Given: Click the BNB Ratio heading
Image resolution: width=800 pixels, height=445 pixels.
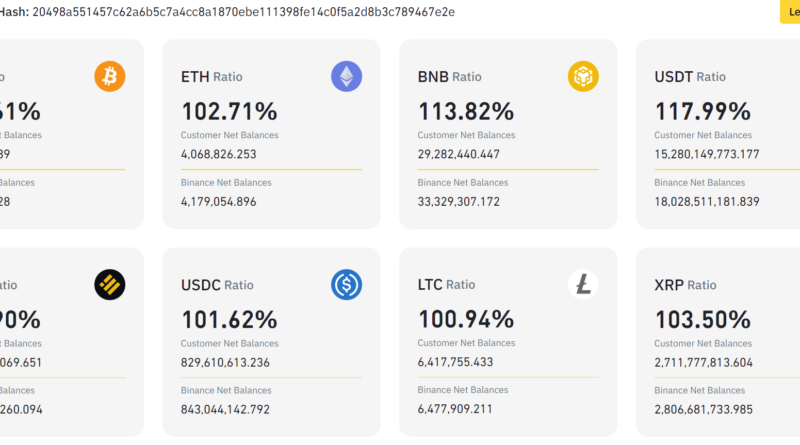Looking at the screenshot, I should click(450, 77).
